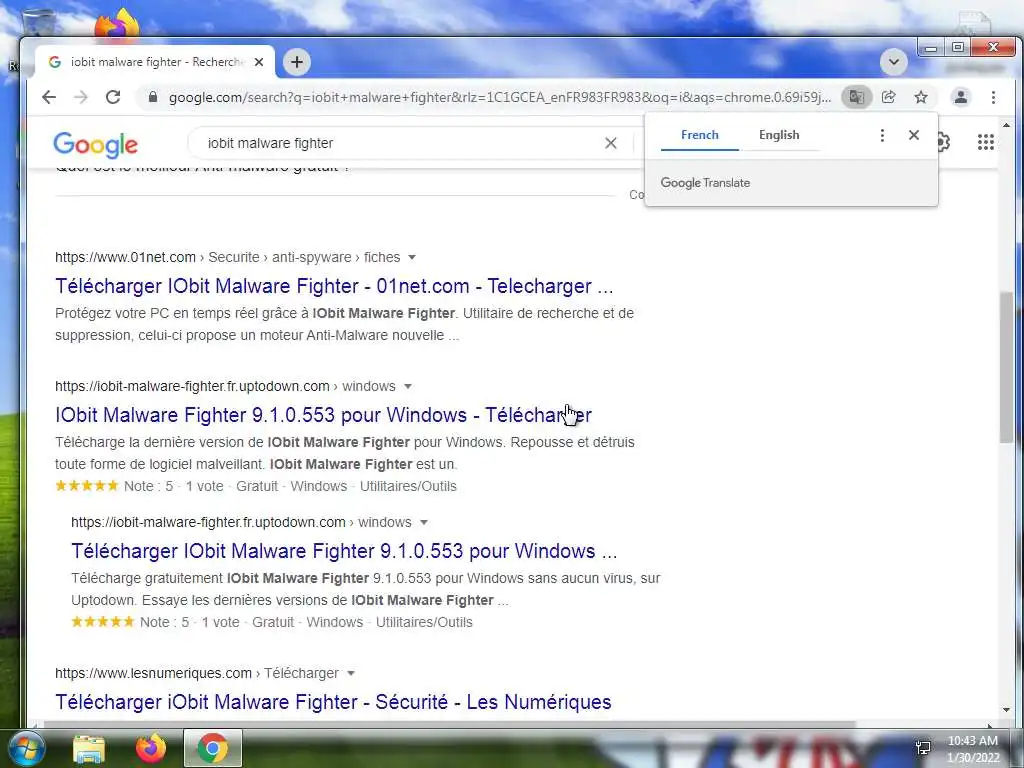Click the vertical scrollbar thumb
Image resolution: width=1024 pixels, height=768 pixels.
[1006, 368]
